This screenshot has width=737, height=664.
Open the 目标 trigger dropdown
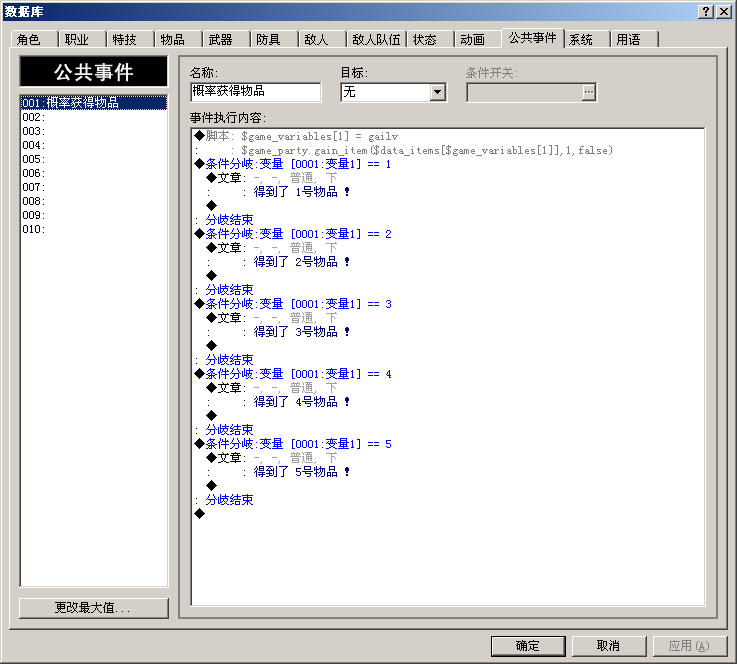tap(438, 92)
